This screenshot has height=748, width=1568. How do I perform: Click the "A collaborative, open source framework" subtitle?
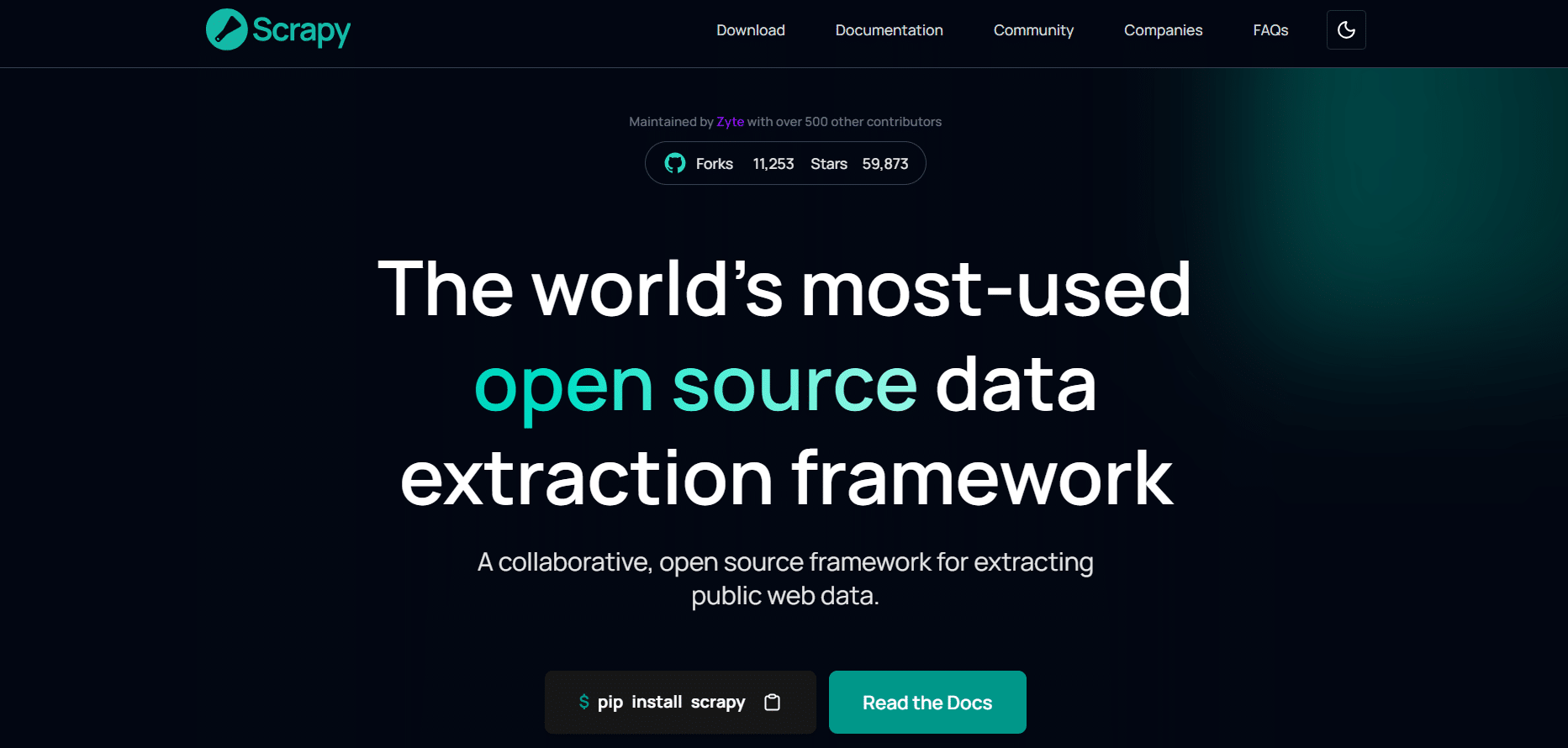coord(785,578)
